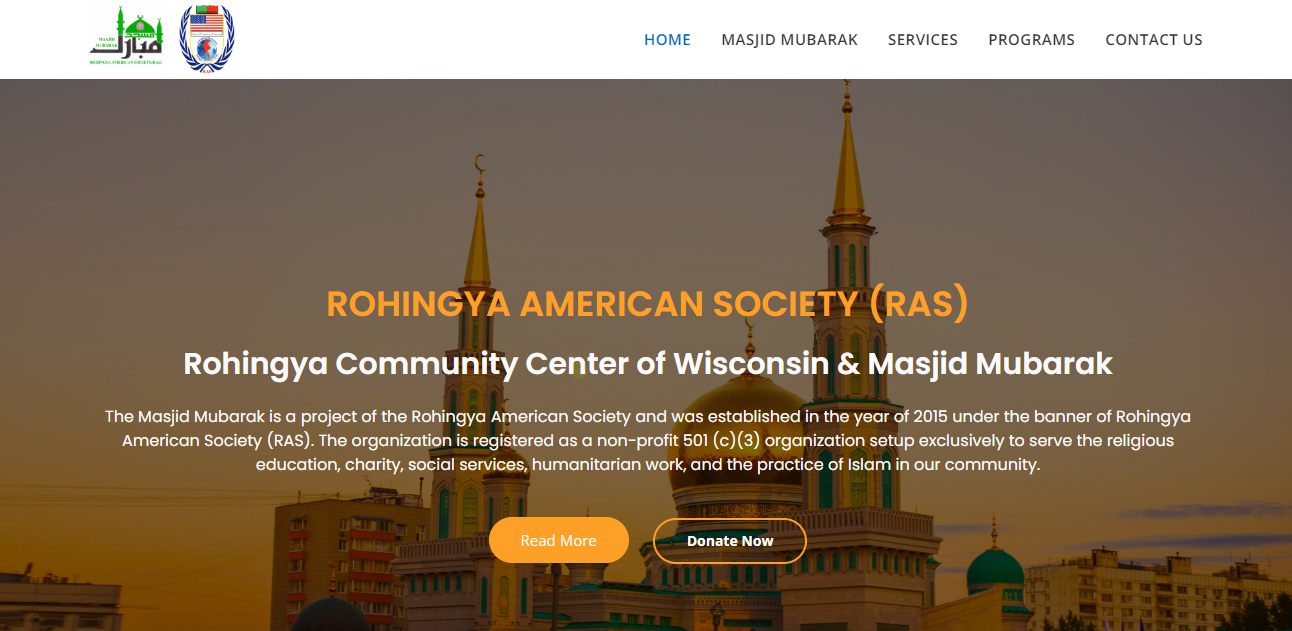Click the RAS laurel-wreath emblem logo

click(x=206, y=39)
